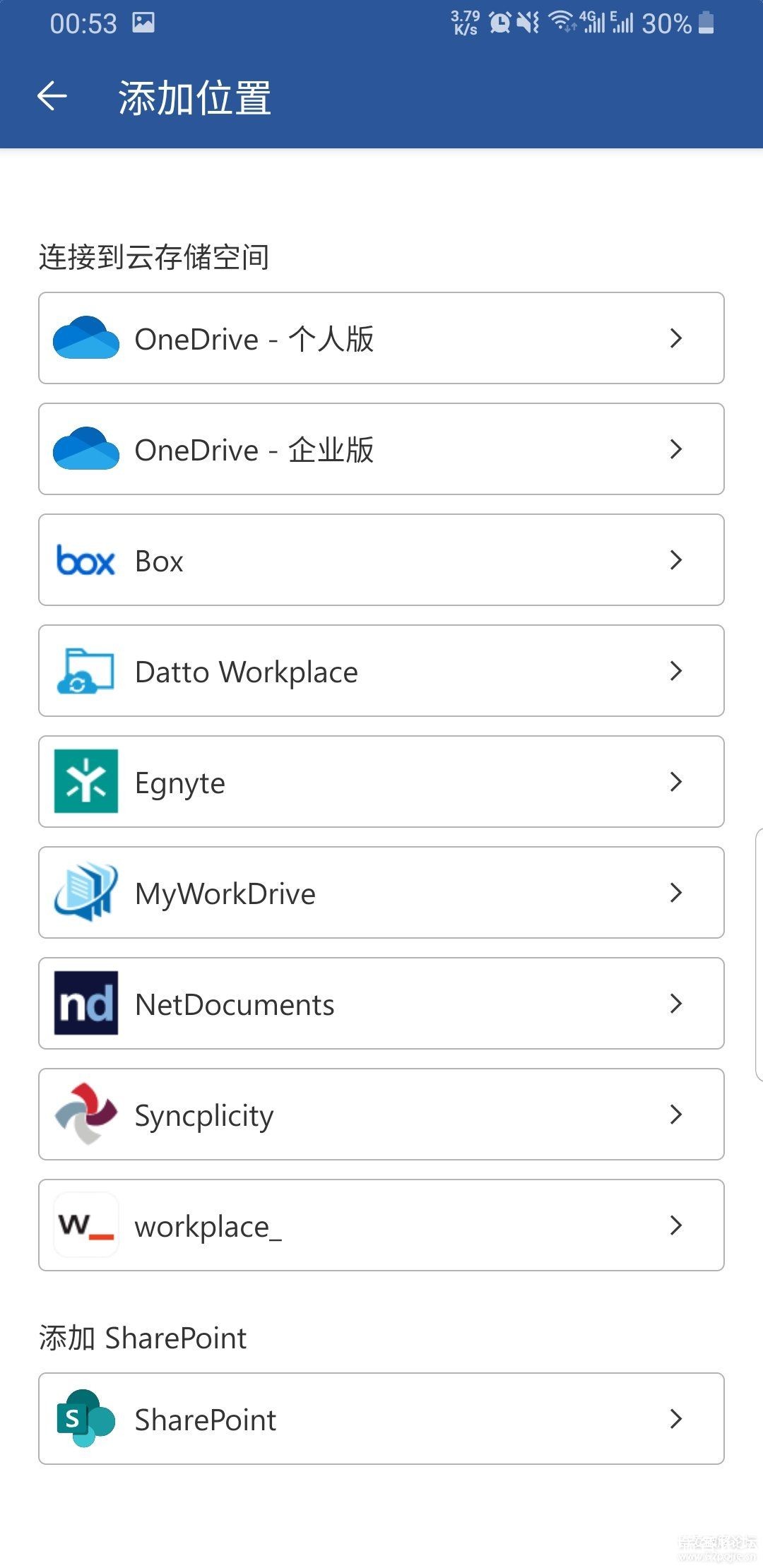Select the Datto Workplace entry
This screenshot has height=1568, width=763.
pyautogui.click(x=381, y=671)
